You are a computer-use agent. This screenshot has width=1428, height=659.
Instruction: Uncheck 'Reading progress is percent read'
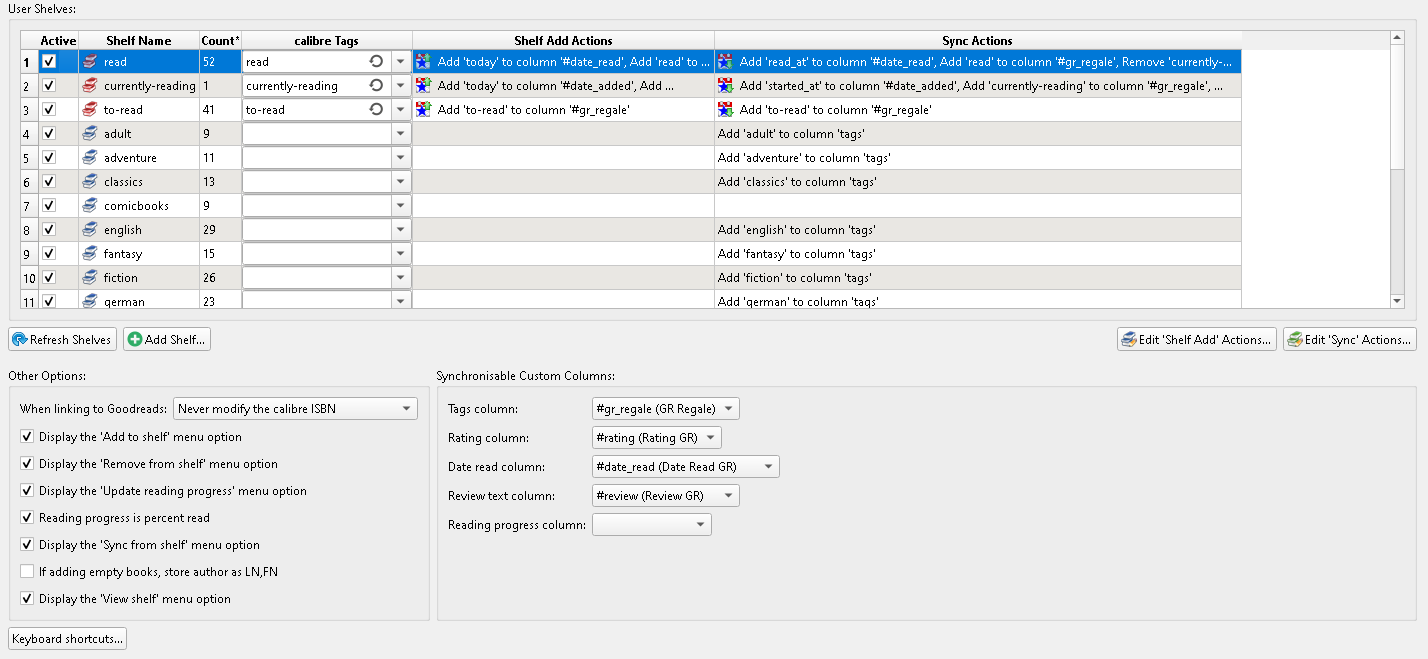27,518
